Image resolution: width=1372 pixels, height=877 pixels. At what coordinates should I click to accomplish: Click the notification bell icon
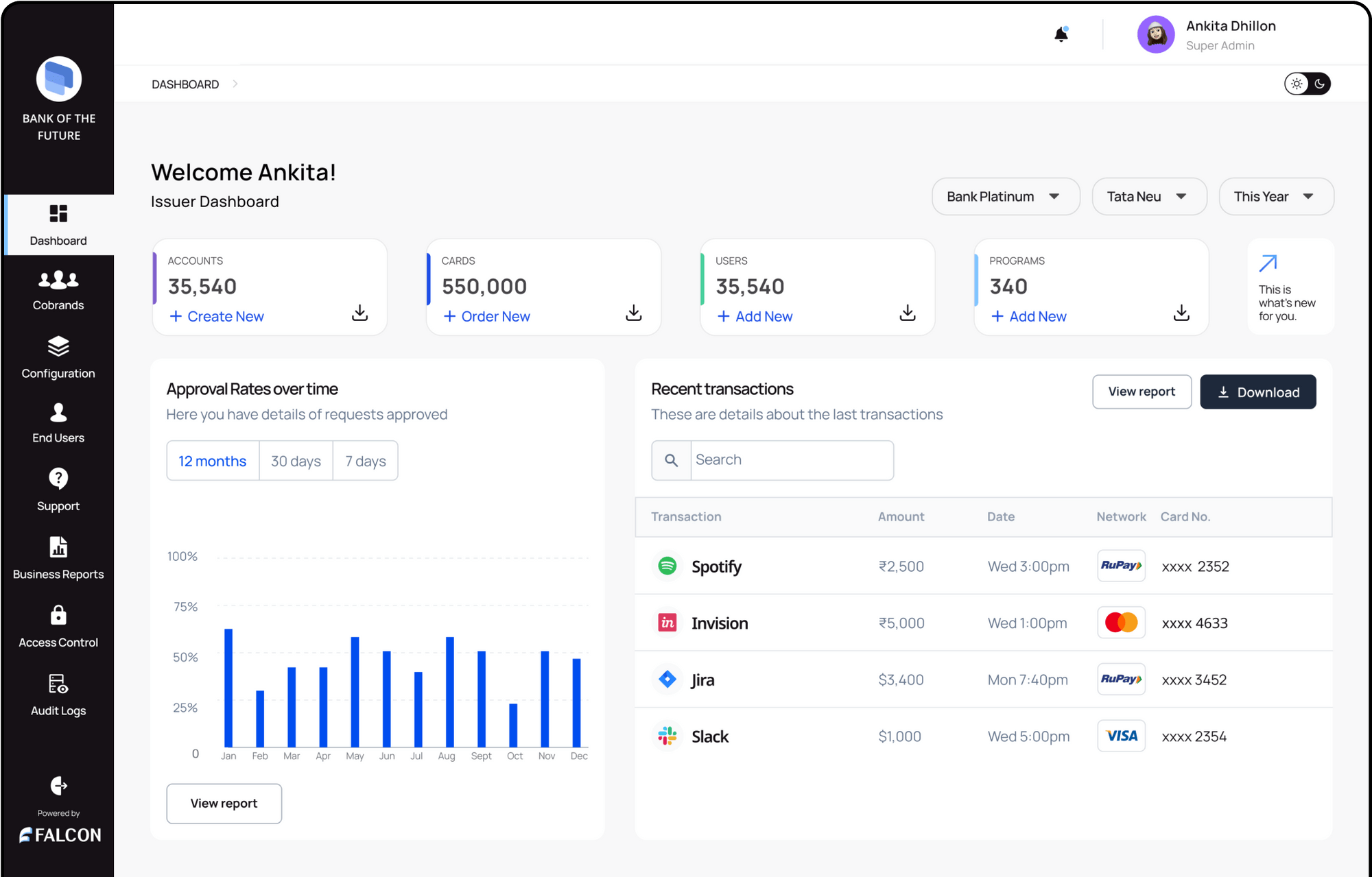[1061, 34]
